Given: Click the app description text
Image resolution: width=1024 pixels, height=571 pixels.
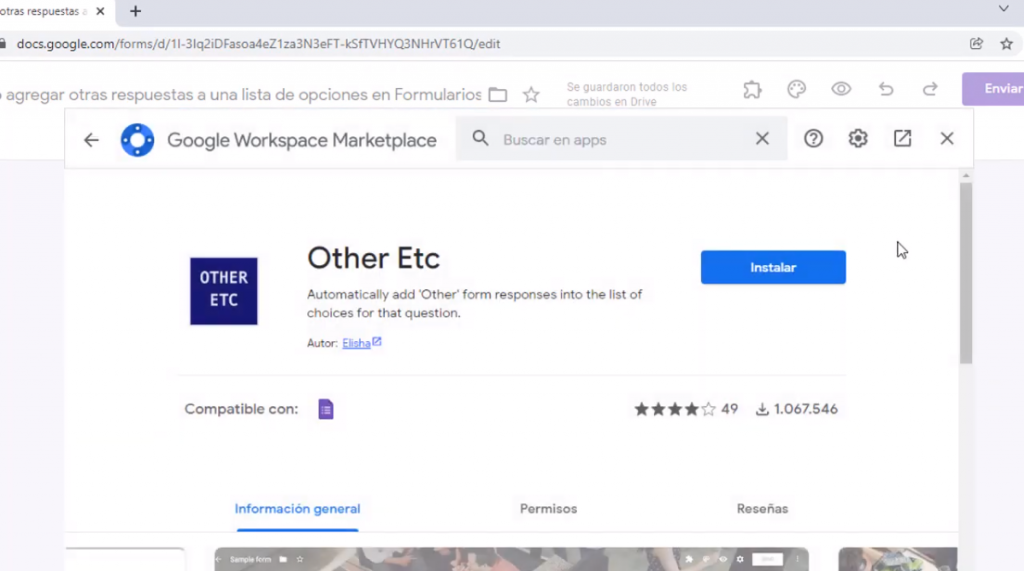Looking at the screenshot, I should pos(475,304).
